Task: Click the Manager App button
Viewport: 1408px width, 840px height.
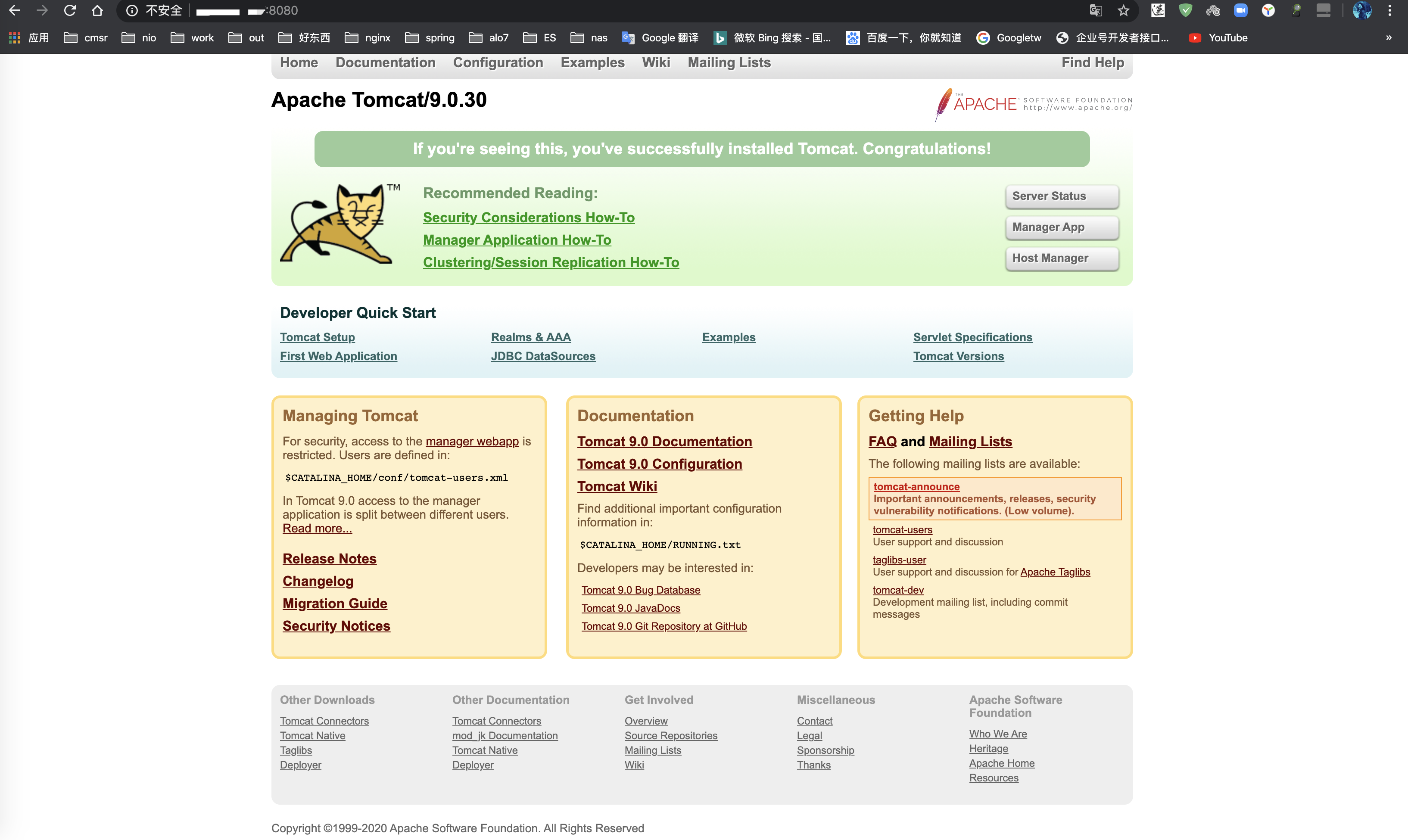Action: [x=1062, y=227]
